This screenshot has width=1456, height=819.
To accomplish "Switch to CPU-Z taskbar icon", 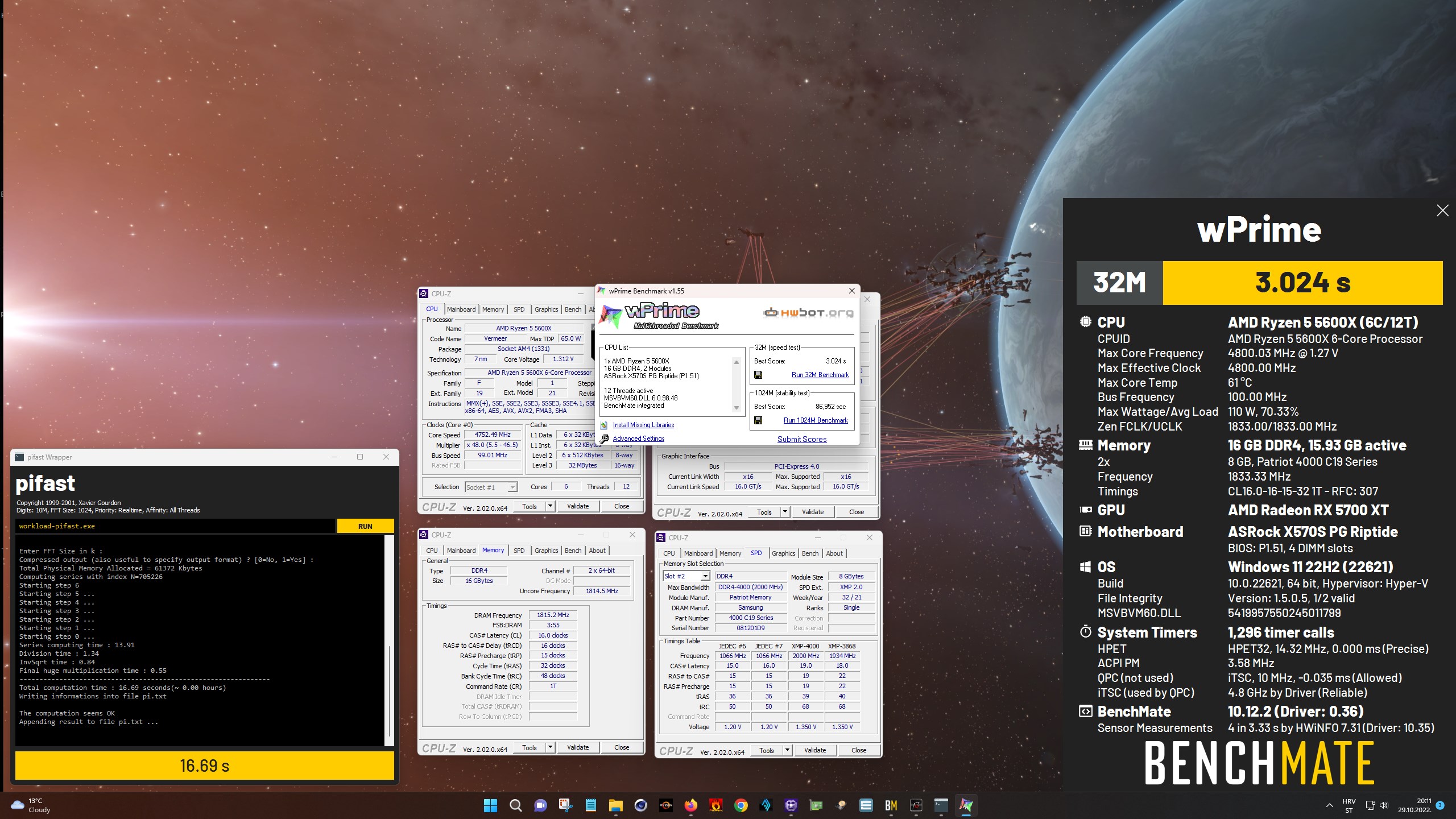I will click(791, 805).
